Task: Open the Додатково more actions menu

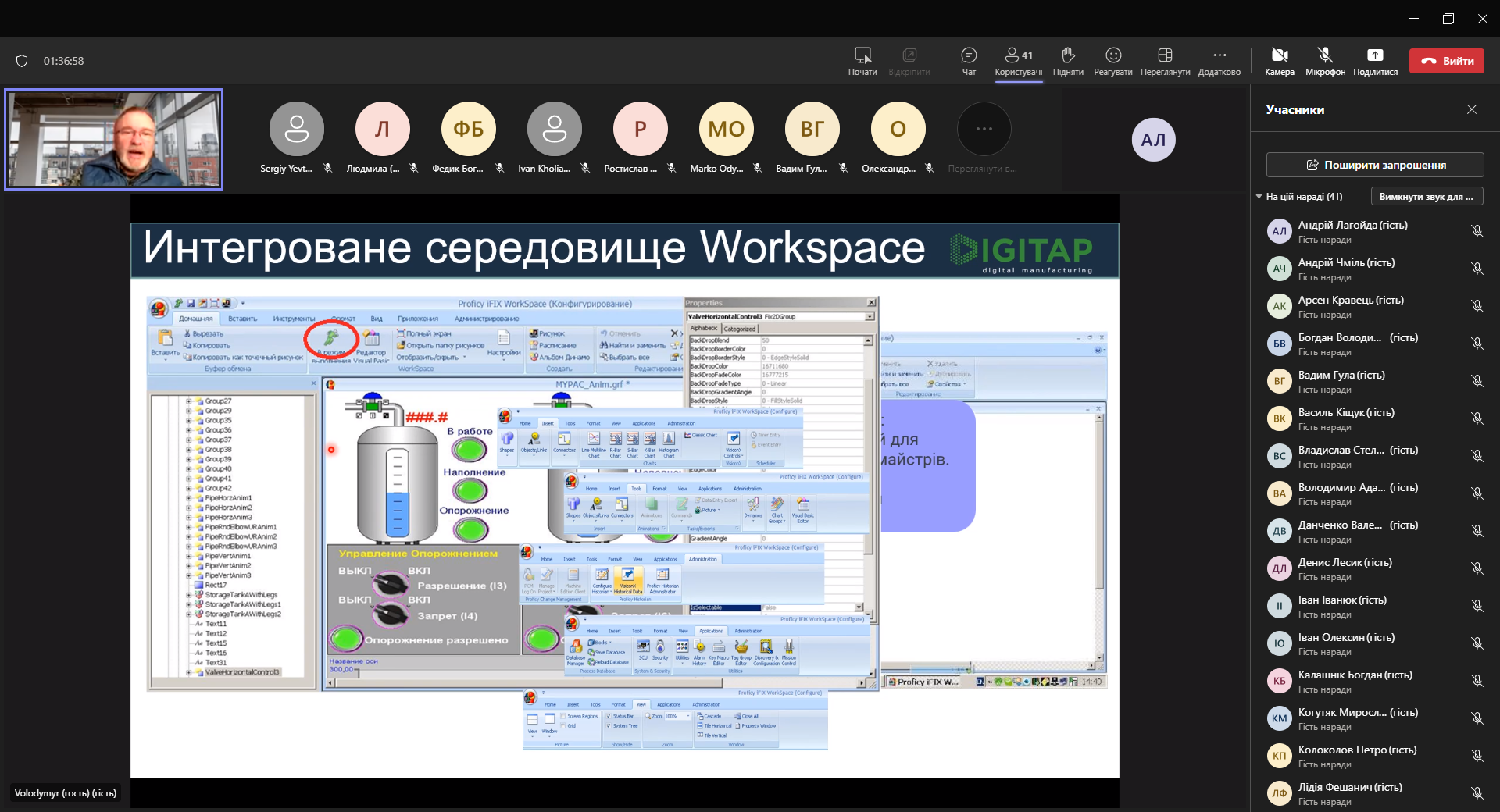Action: click(x=1219, y=61)
